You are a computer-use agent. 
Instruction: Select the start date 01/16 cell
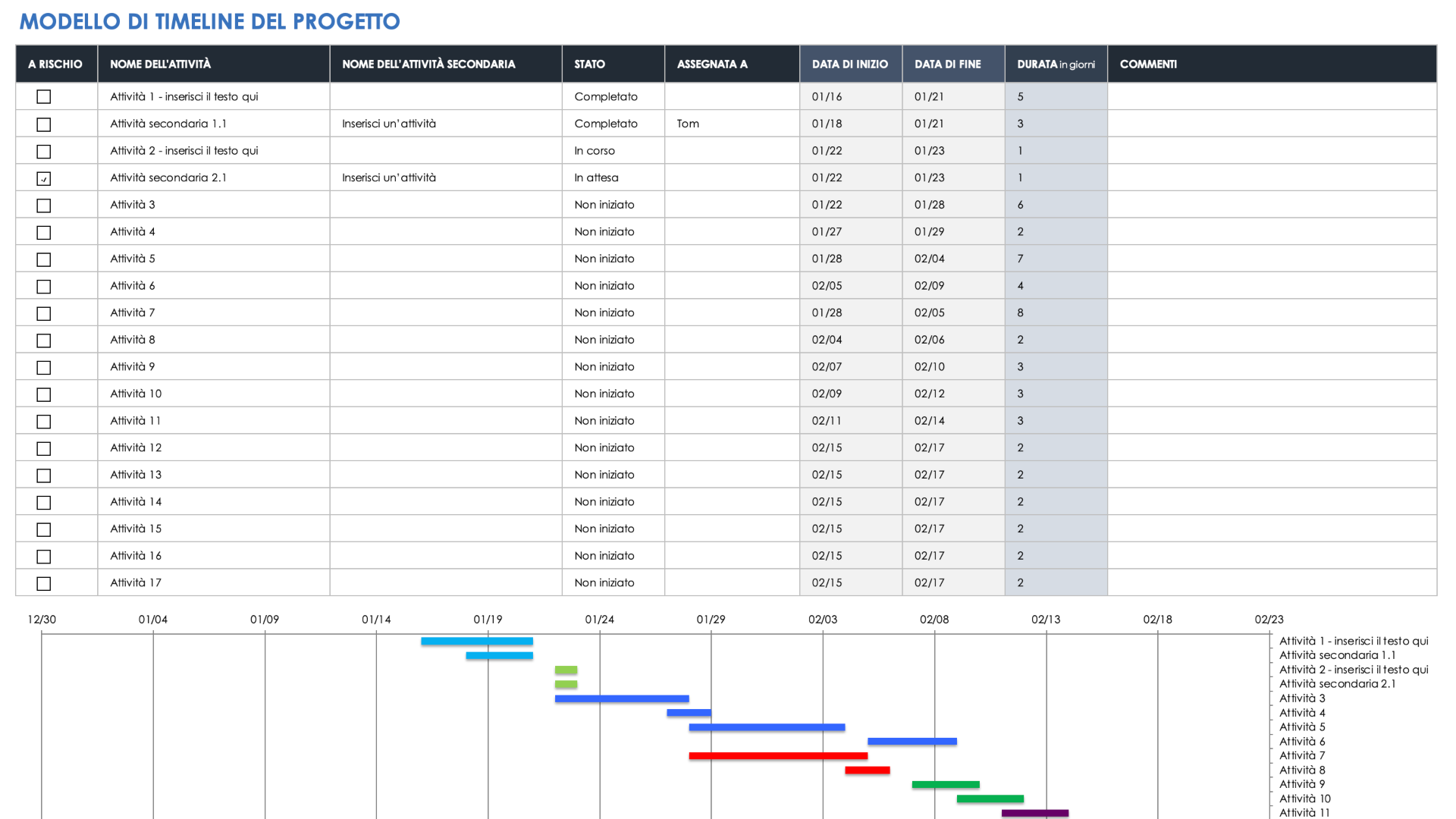(851, 96)
